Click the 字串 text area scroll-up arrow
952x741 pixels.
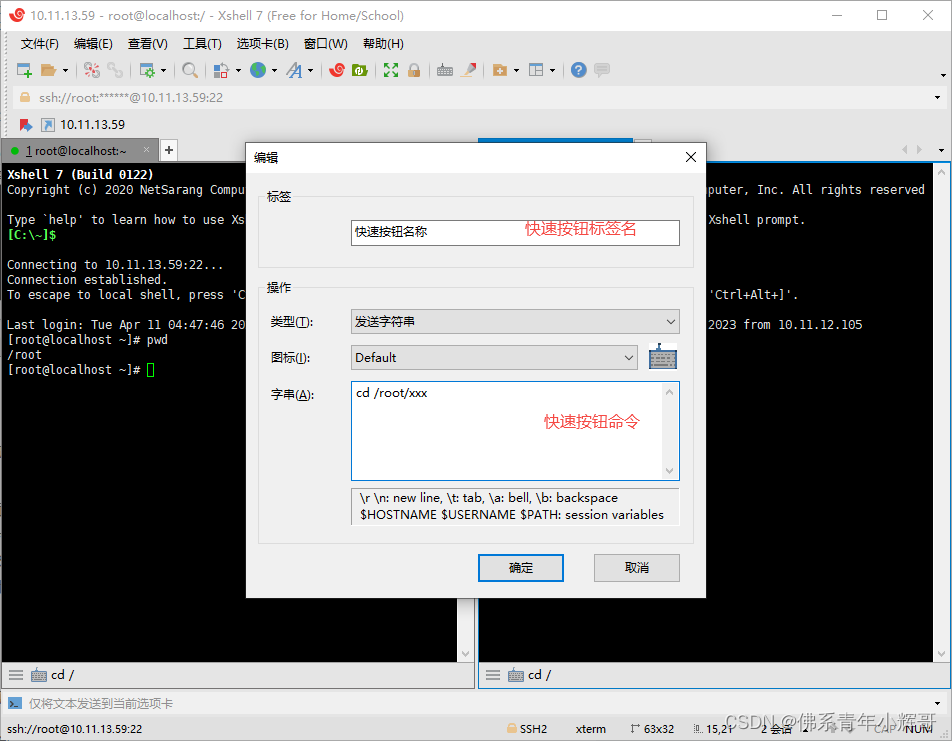[x=670, y=392]
